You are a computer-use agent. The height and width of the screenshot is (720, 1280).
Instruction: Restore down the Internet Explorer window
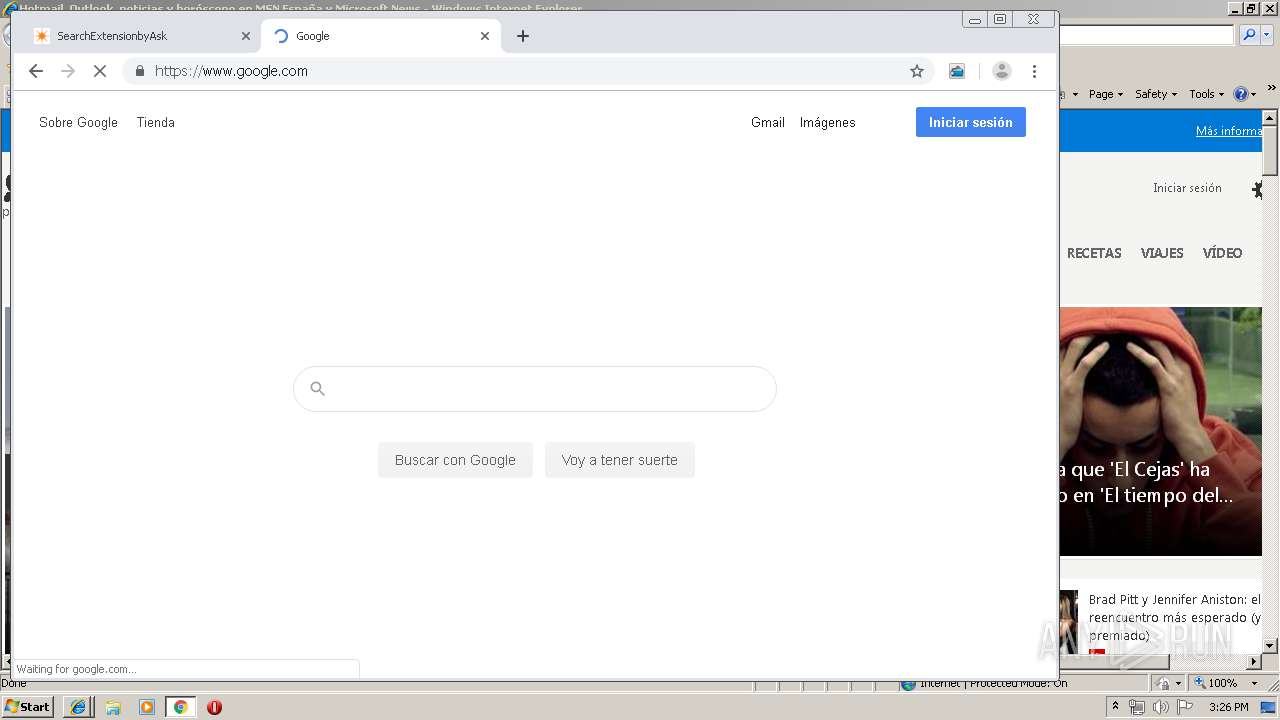coord(1251,8)
